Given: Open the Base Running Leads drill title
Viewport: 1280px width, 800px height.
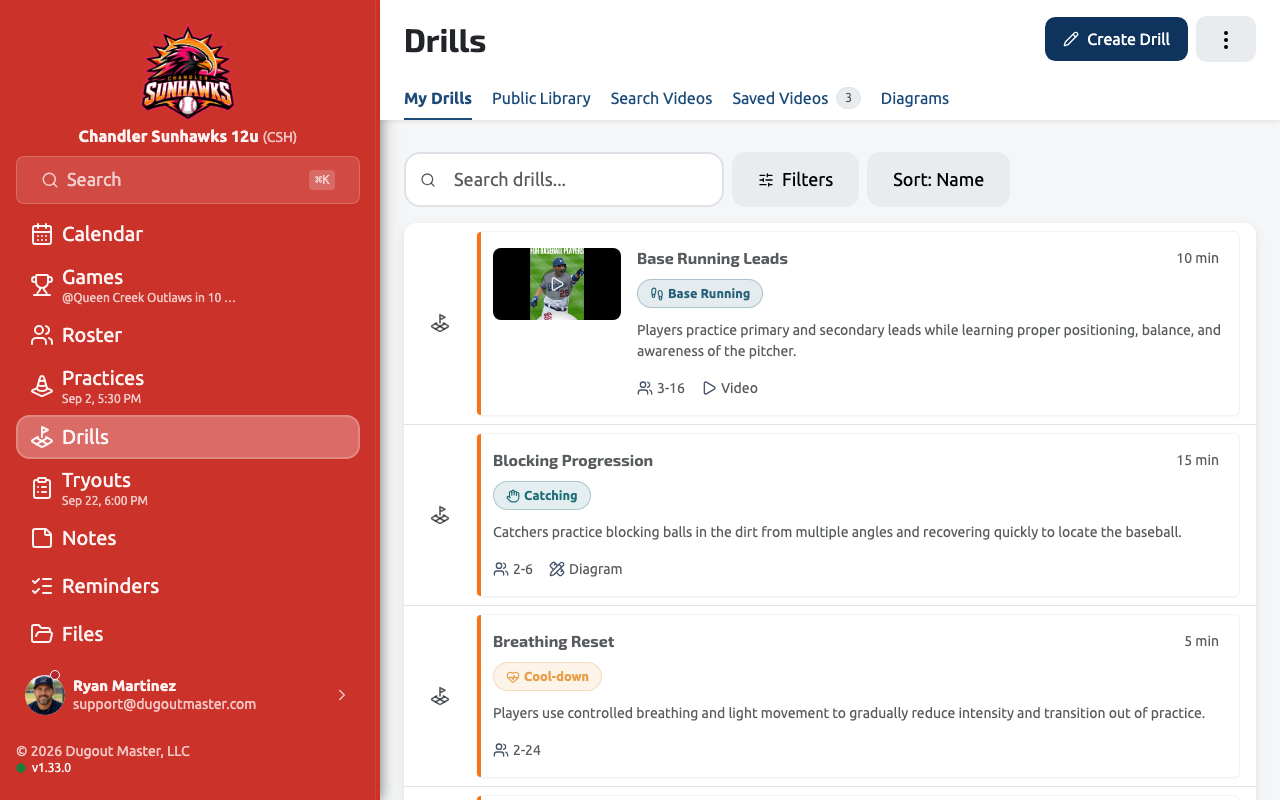Looking at the screenshot, I should coord(712,258).
